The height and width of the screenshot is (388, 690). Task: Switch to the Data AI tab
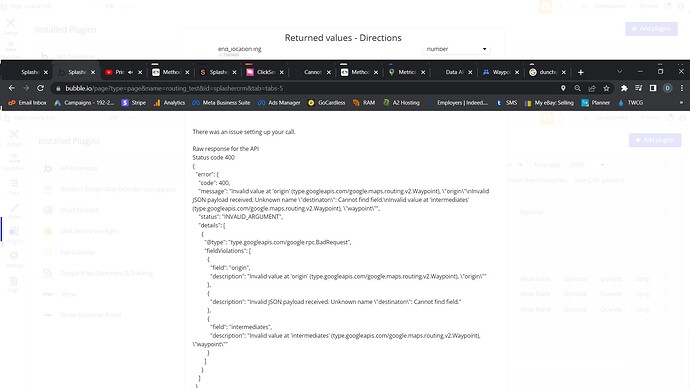pos(453,72)
